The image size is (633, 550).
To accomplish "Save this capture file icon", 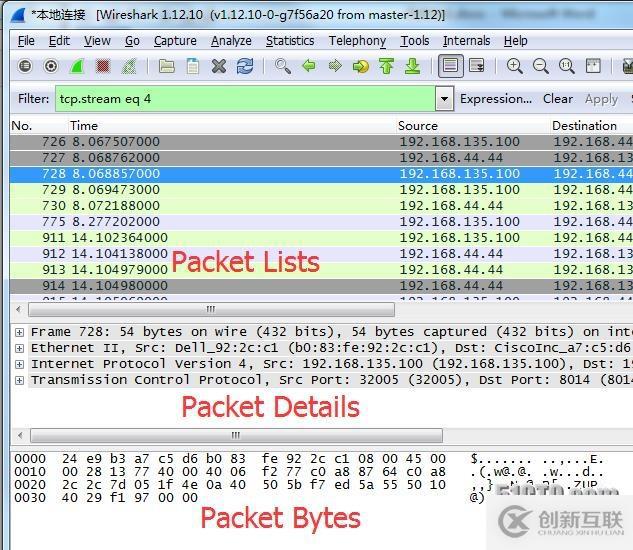I will (x=193, y=66).
